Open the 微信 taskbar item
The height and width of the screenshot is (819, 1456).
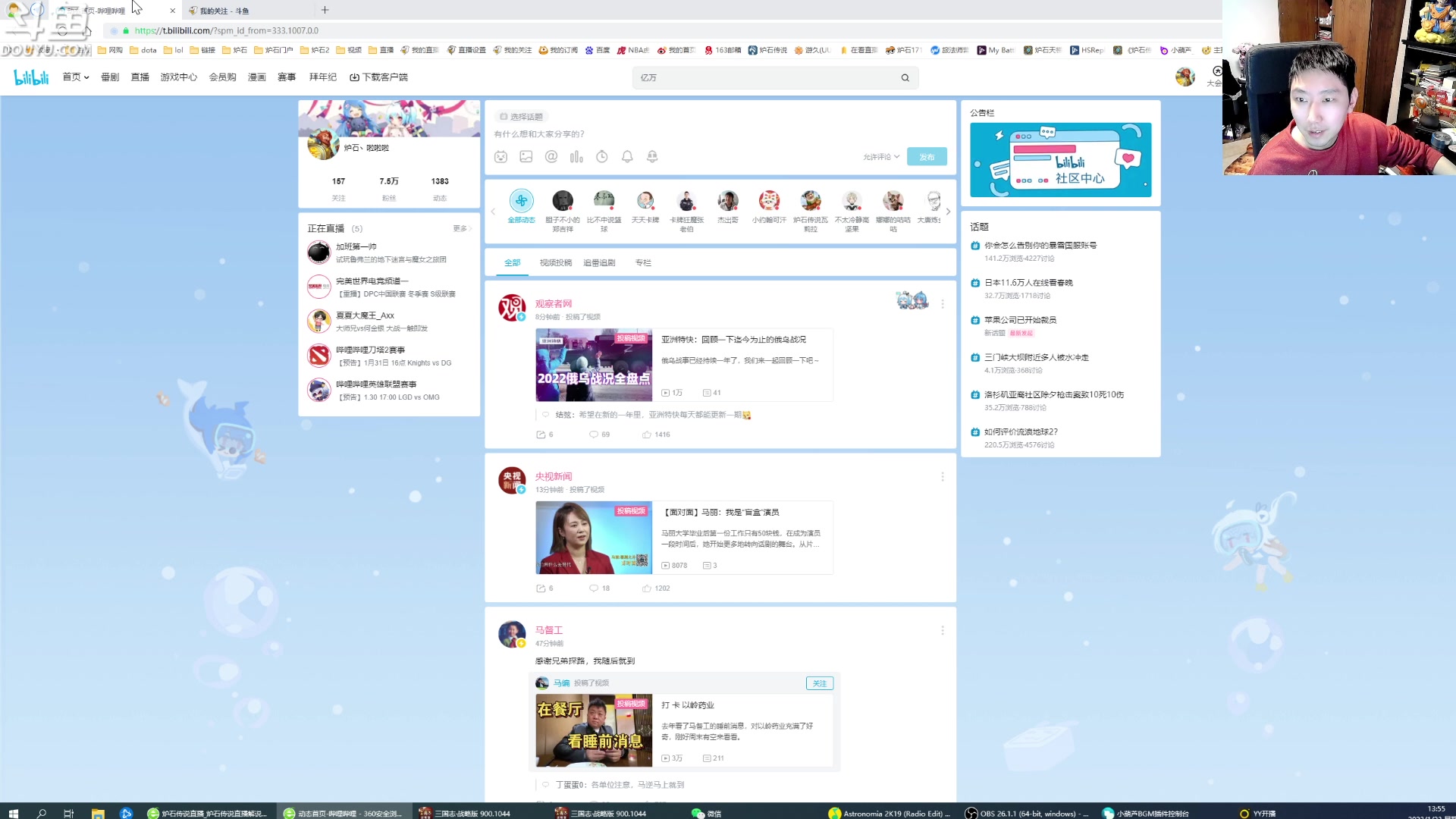(707, 813)
